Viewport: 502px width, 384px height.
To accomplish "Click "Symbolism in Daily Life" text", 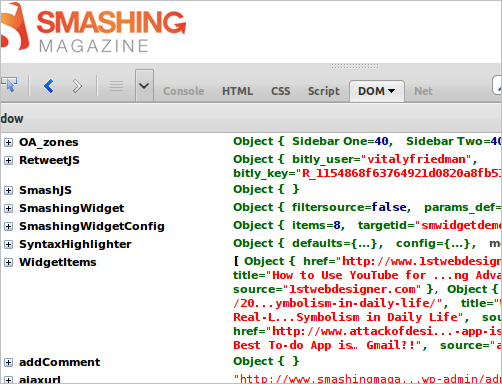I will point(377,317).
